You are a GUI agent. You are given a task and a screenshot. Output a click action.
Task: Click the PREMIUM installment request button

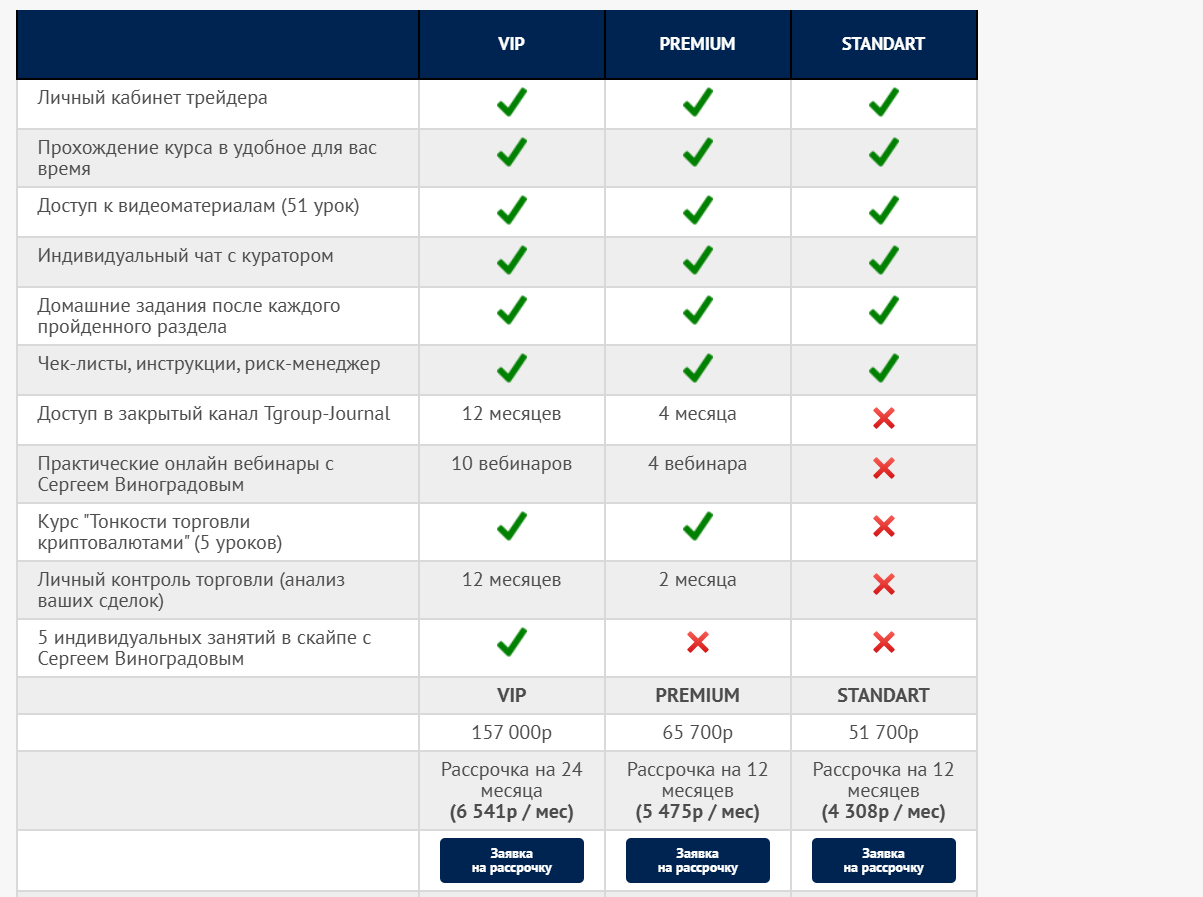click(x=697, y=860)
